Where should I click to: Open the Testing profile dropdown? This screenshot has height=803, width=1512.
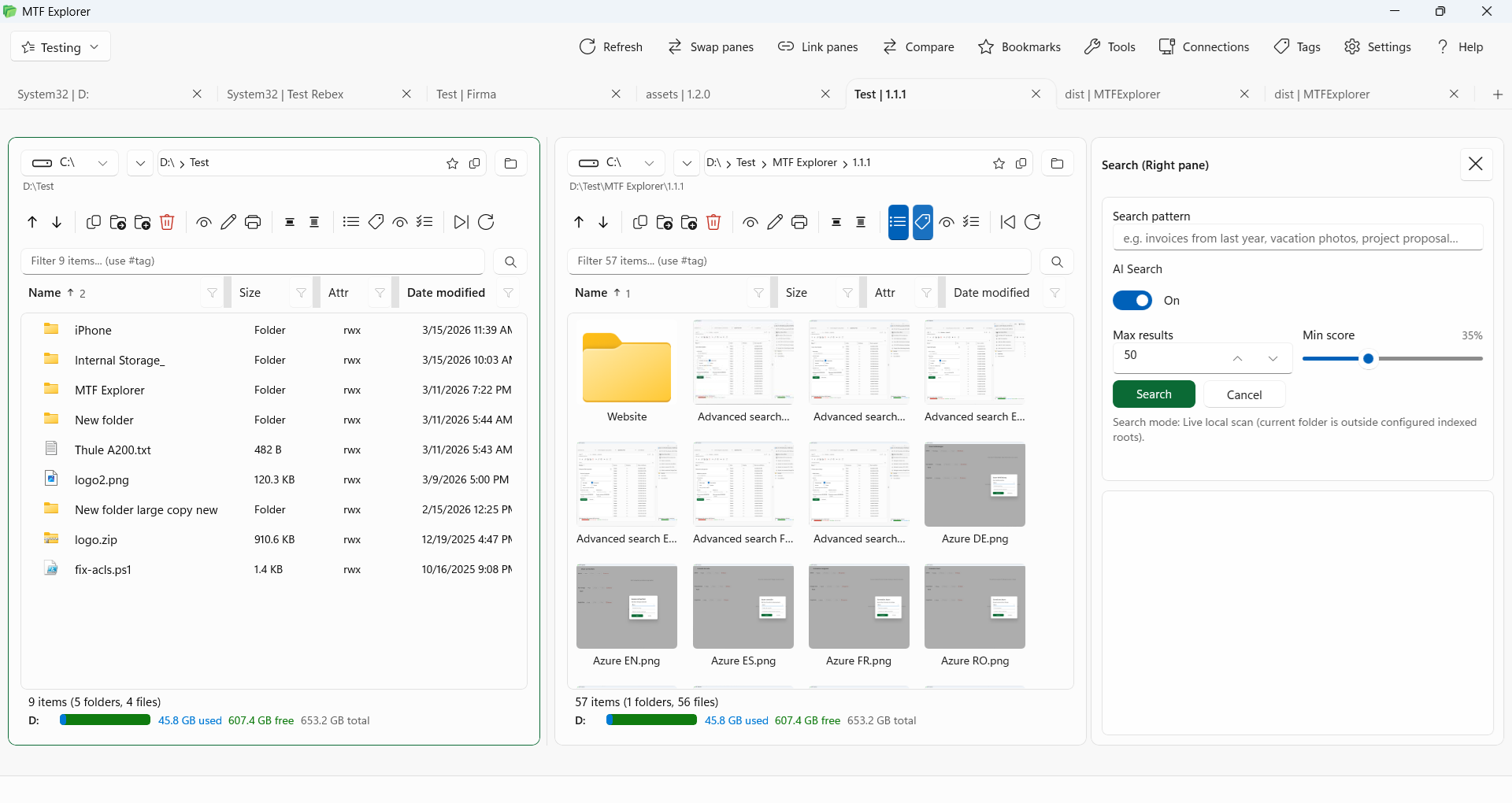(61, 47)
